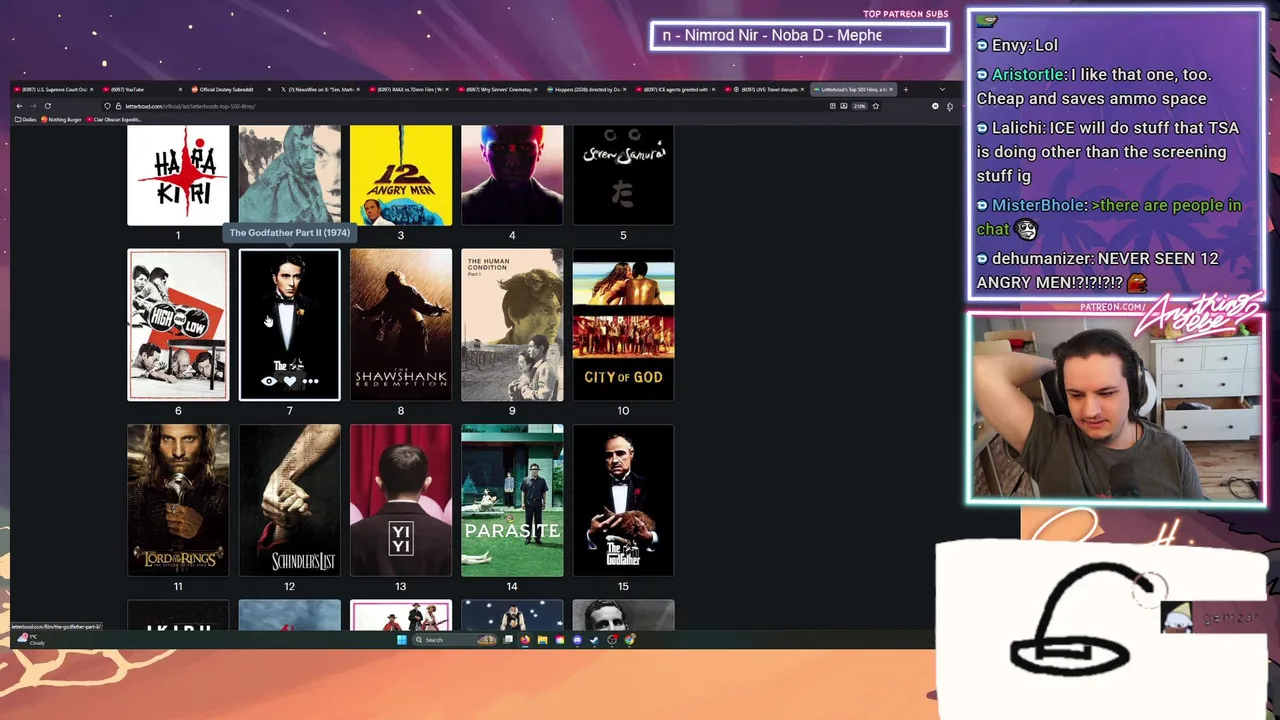
Task: Switch to the LIVE: Travel disruption tab
Action: (x=766, y=89)
